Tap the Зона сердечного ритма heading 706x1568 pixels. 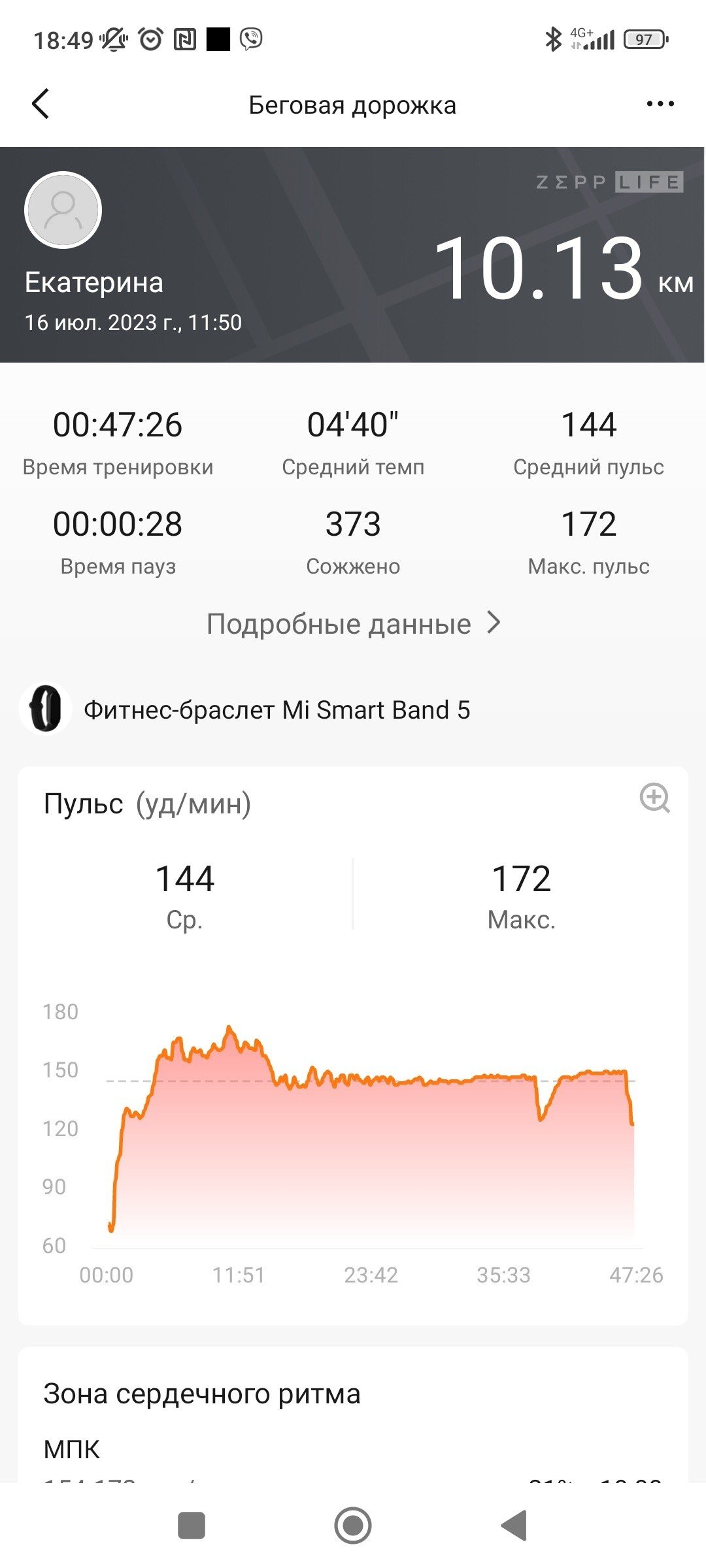202,1393
